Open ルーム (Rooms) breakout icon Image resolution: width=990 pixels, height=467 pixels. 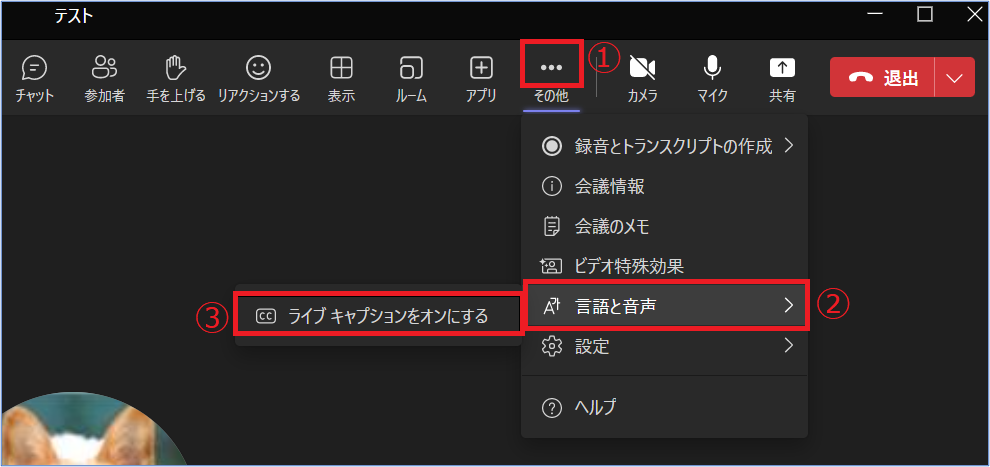(411, 78)
